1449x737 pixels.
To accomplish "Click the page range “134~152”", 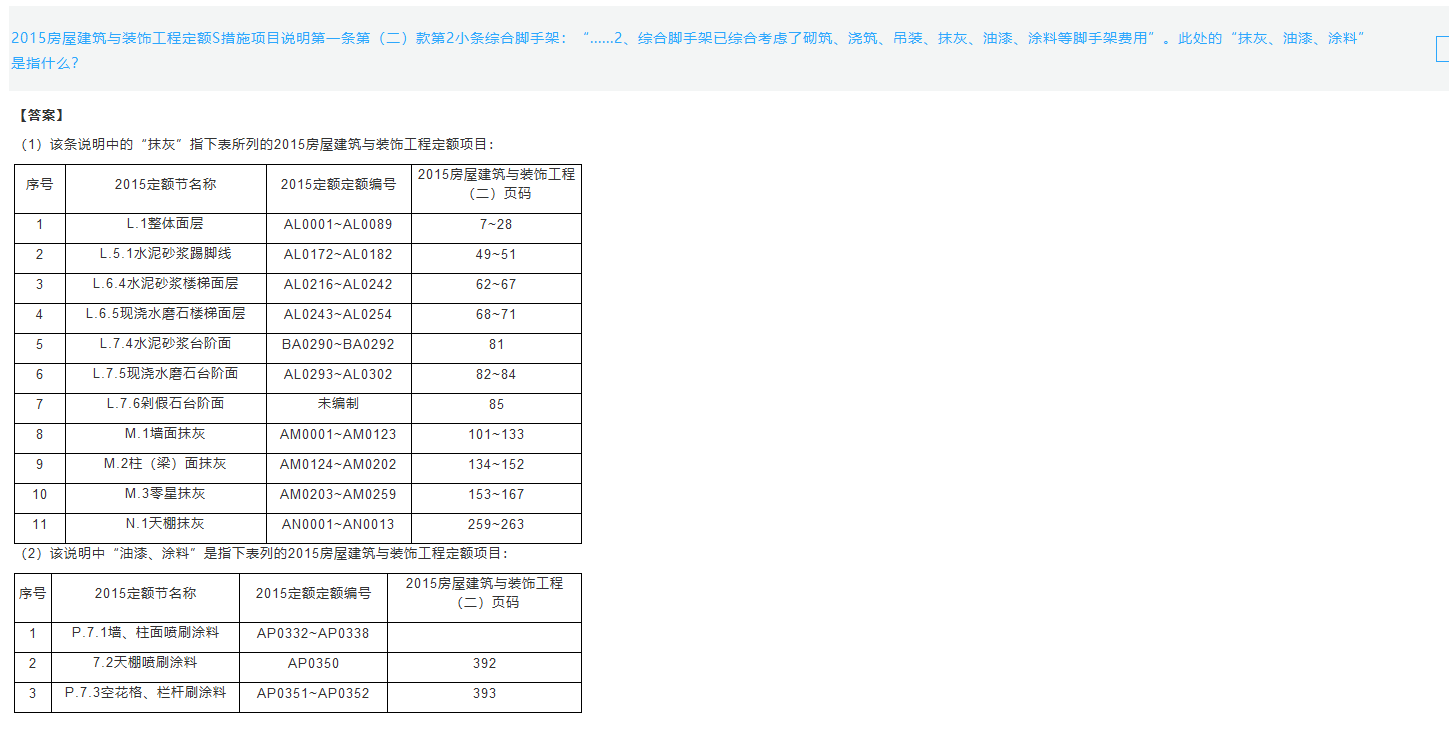I will click(496, 464).
